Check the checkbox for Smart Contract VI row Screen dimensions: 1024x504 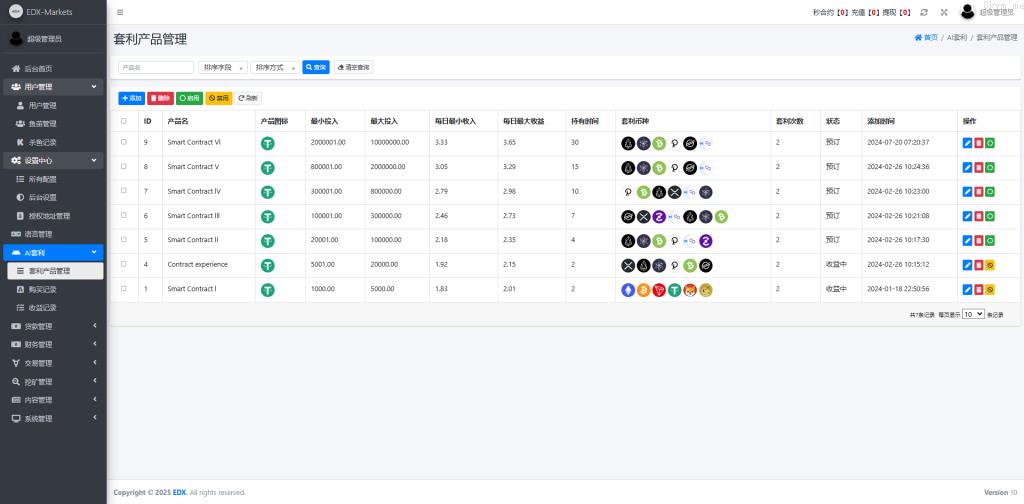124,143
